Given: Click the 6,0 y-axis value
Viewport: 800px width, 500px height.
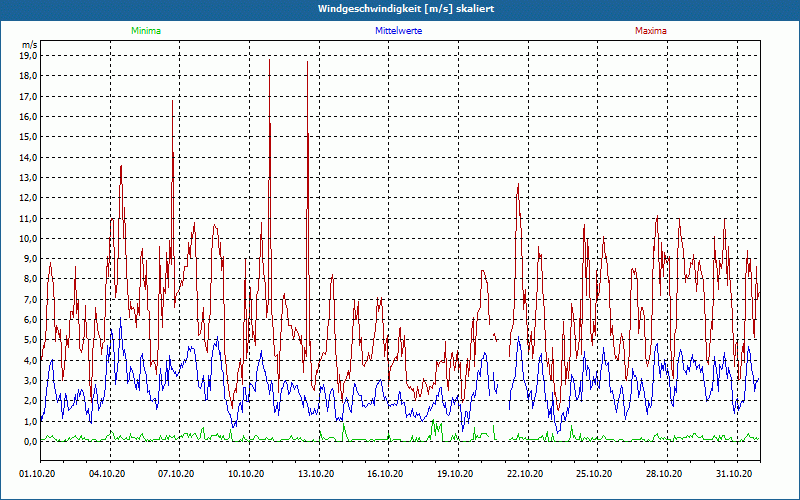Looking at the screenshot, I should [x=31, y=320].
